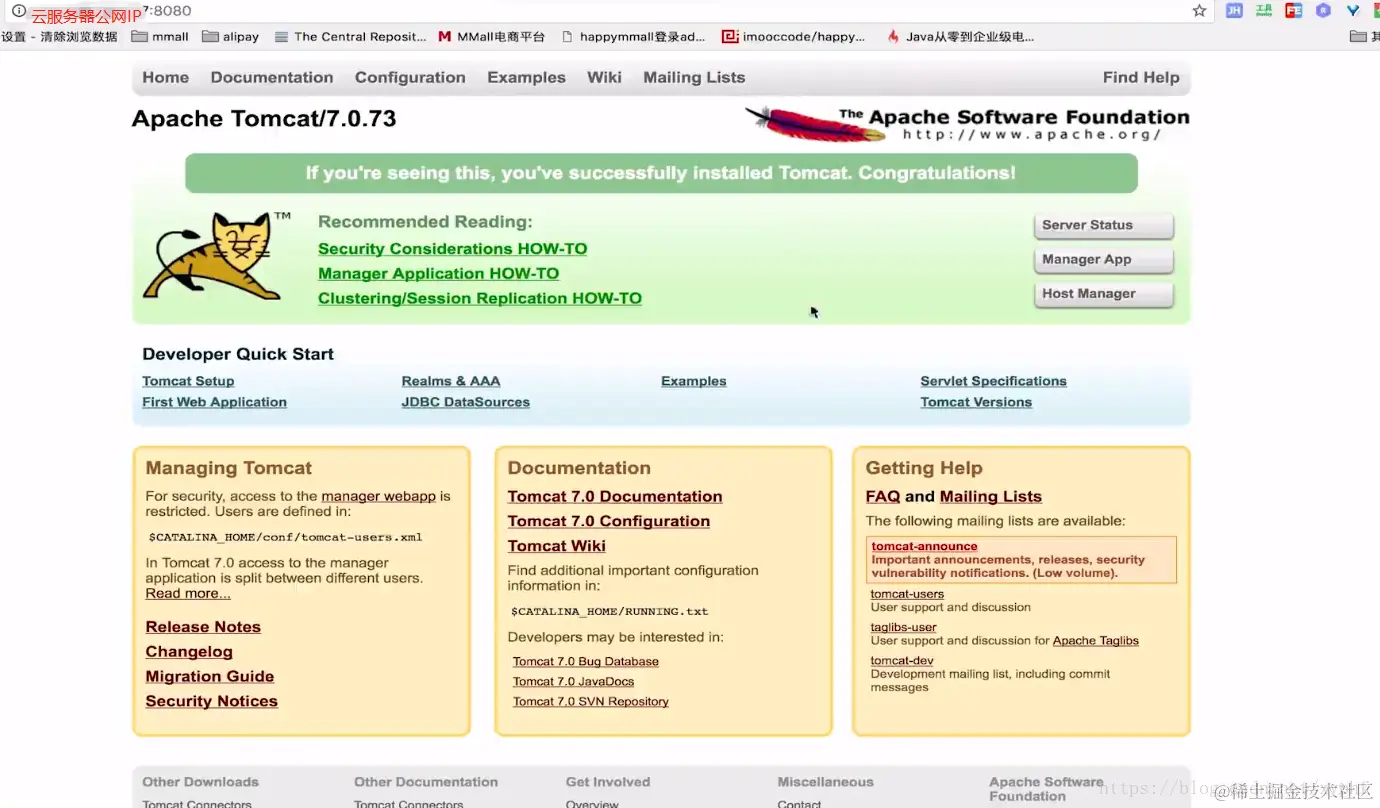Viewport: 1380px width, 808px height.
Task: Open the tomcat-announce mailing list
Action: pyautogui.click(x=924, y=547)
